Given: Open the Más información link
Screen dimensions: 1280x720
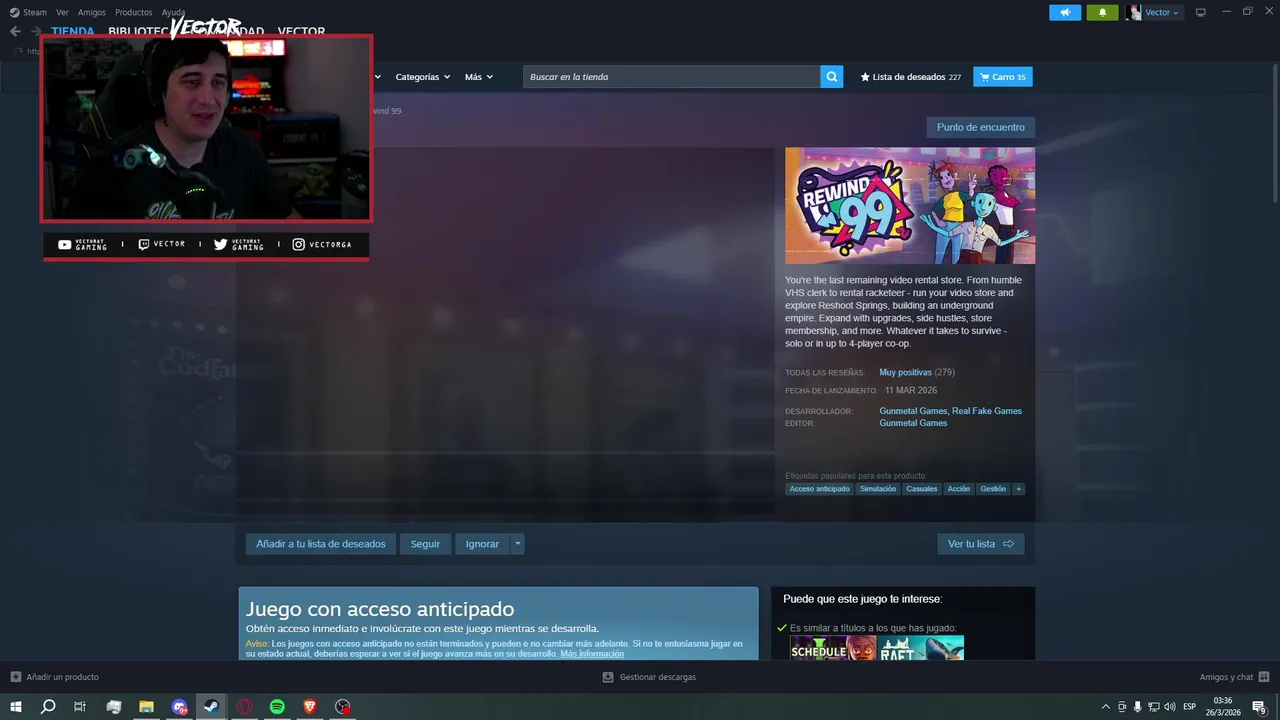Looking at the screenshot, I should (592, 654).
